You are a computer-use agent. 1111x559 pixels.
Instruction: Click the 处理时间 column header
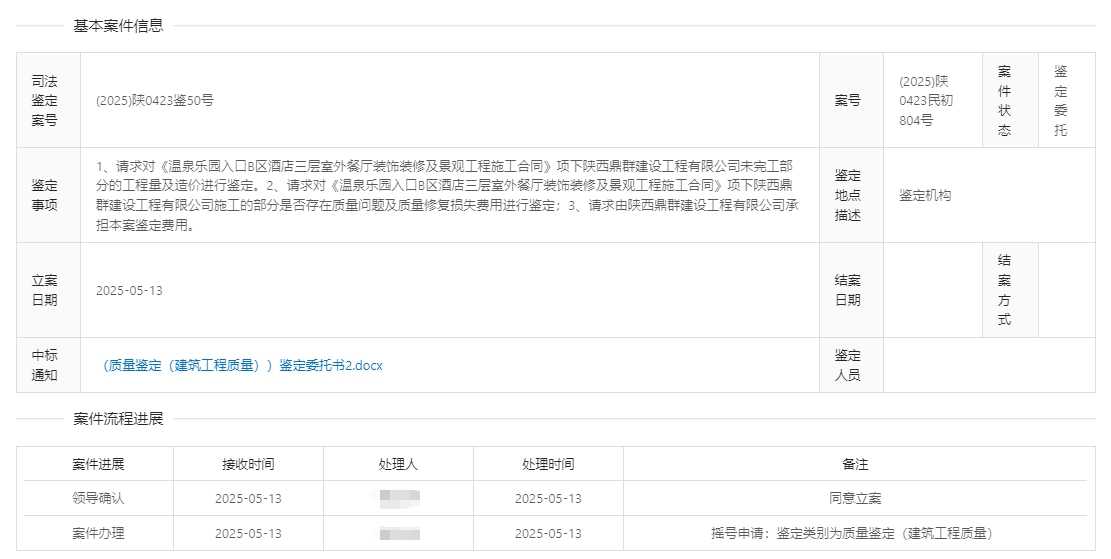tap(548, 465)
